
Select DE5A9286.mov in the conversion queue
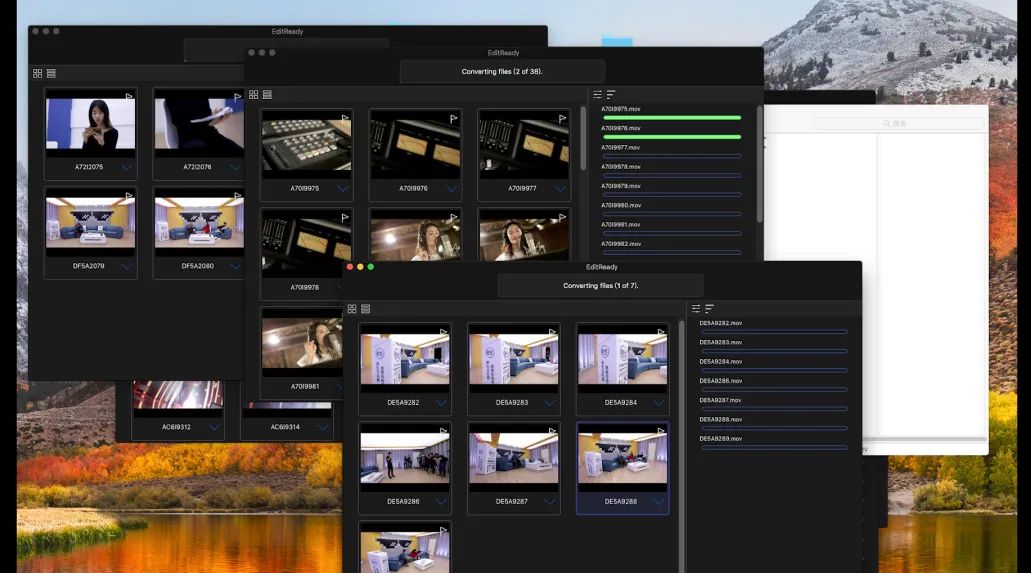[x=721, y=381]
